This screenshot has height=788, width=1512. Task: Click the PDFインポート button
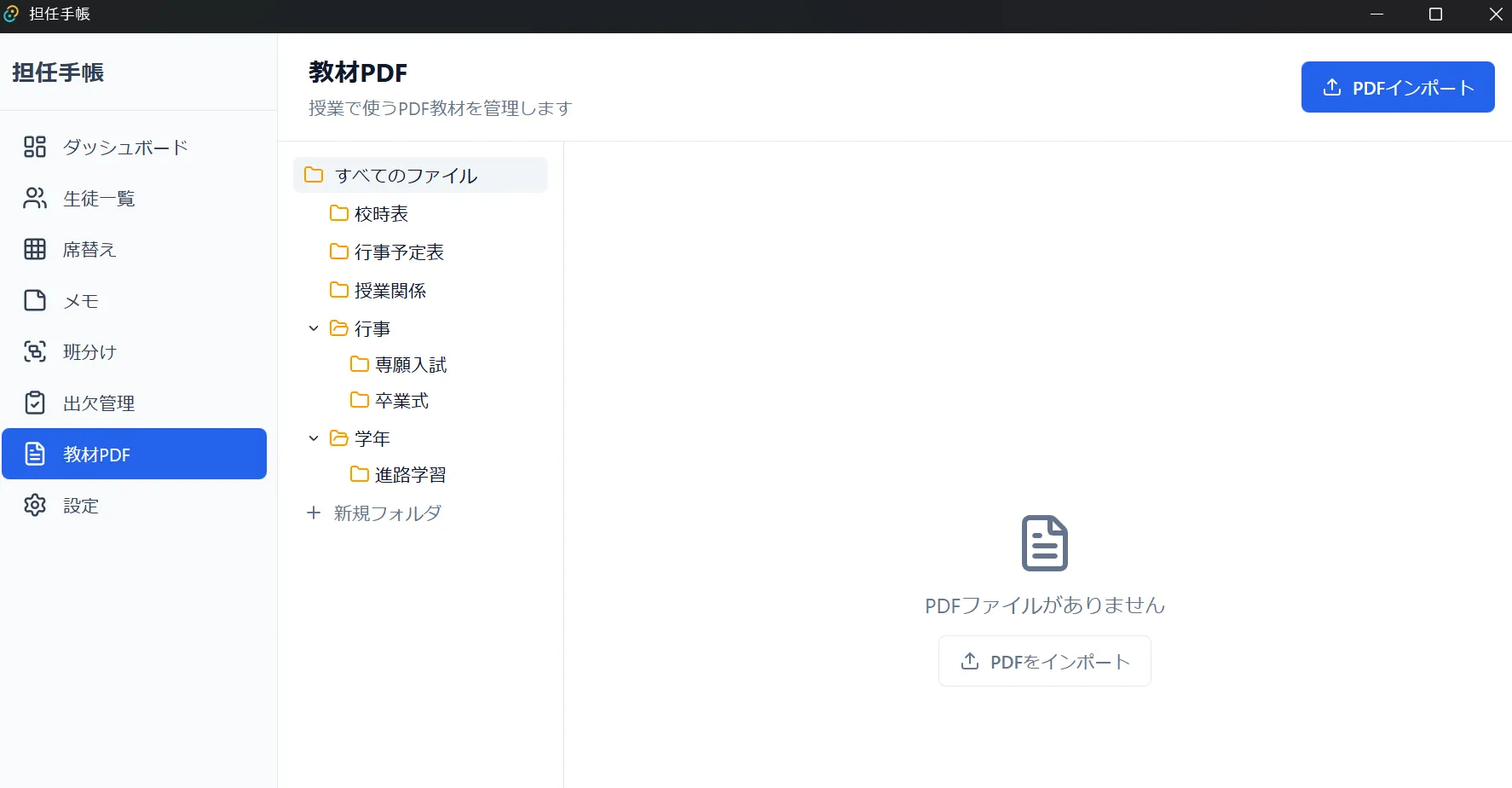(x=1397, y=86)
